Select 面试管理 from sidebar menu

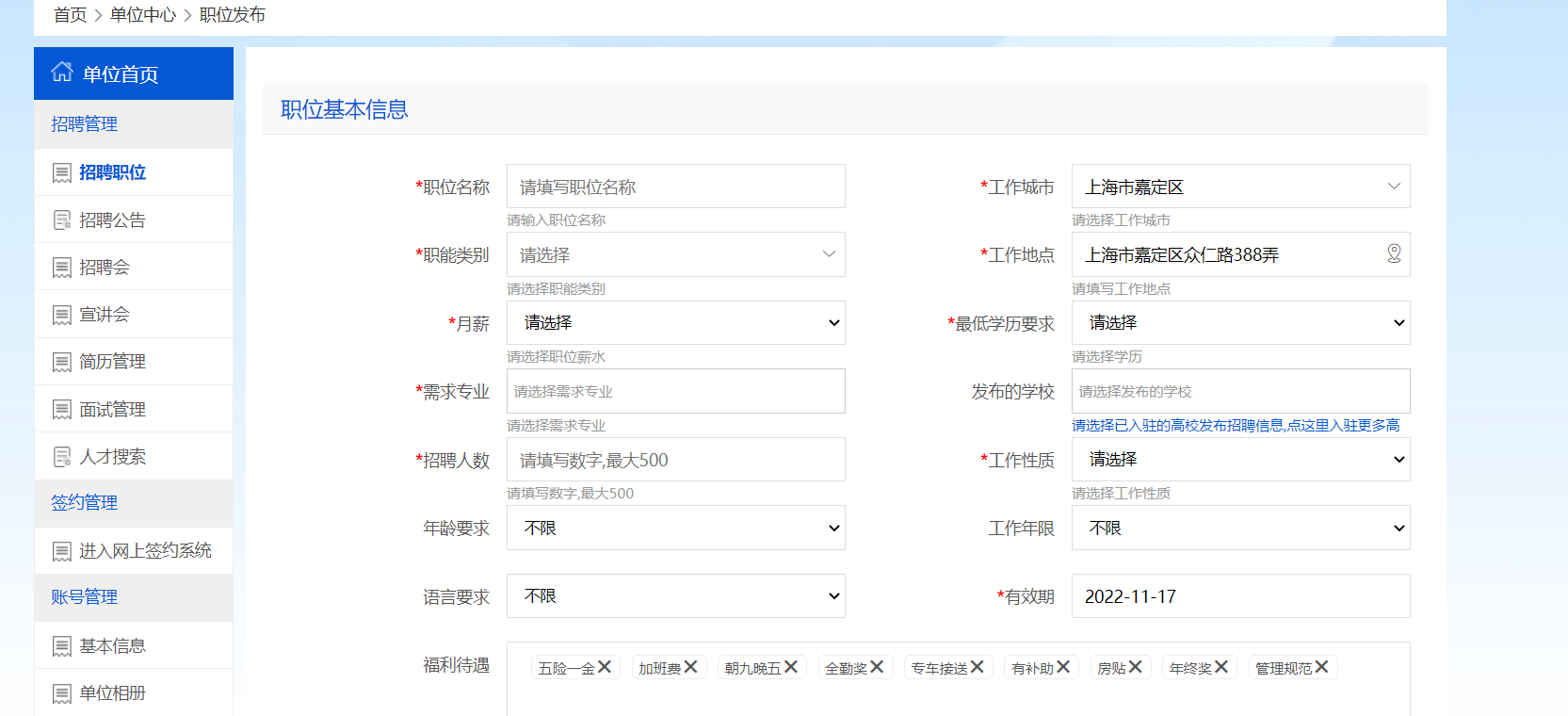point(112,410)
